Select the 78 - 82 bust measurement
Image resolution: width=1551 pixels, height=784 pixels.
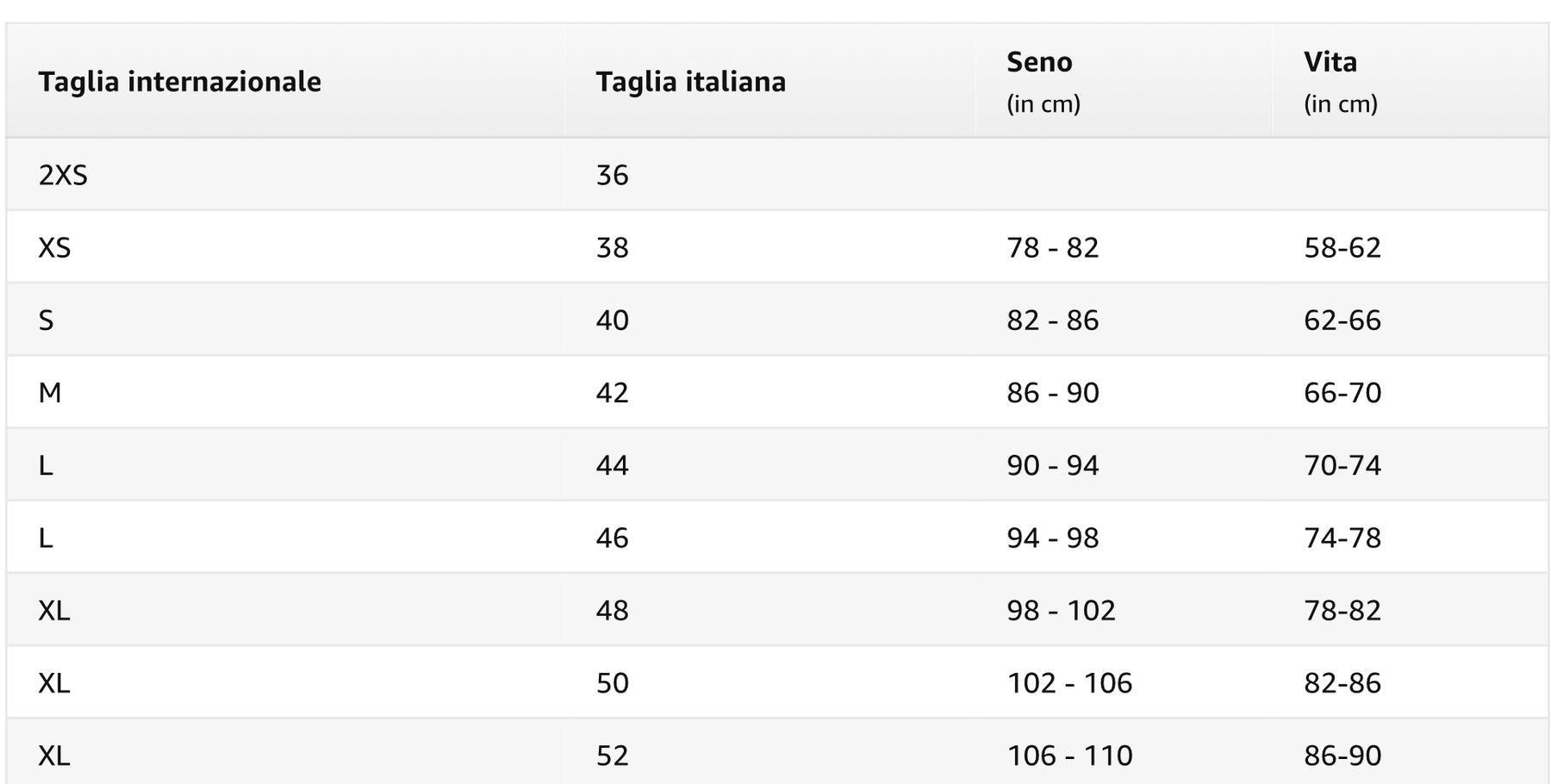[x=1052, y=247]
